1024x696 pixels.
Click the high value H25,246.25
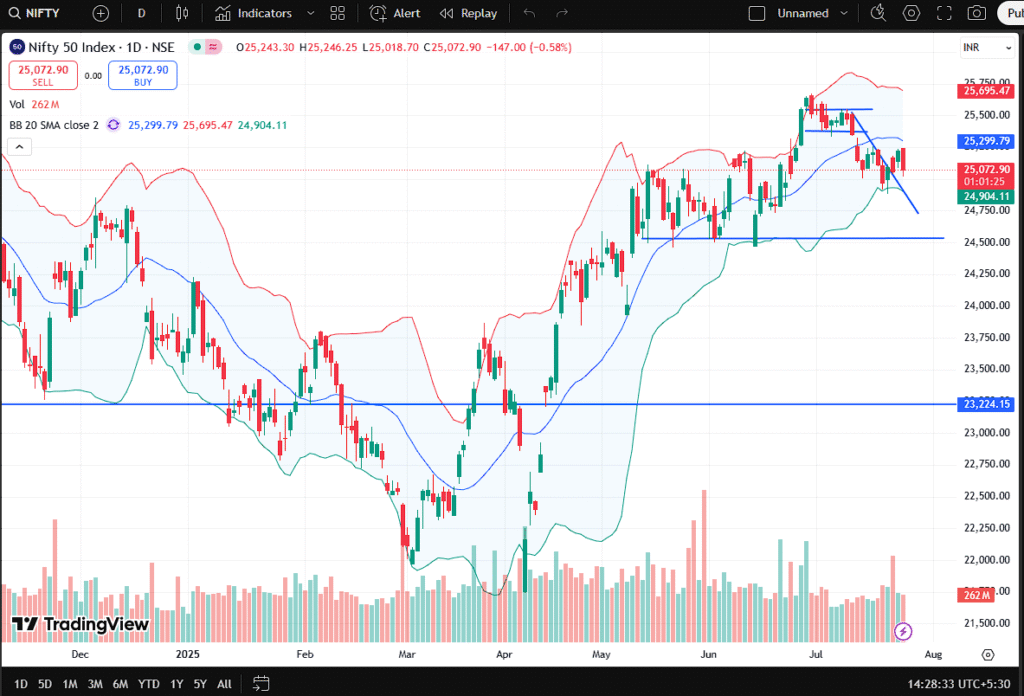tap(328, 47)
